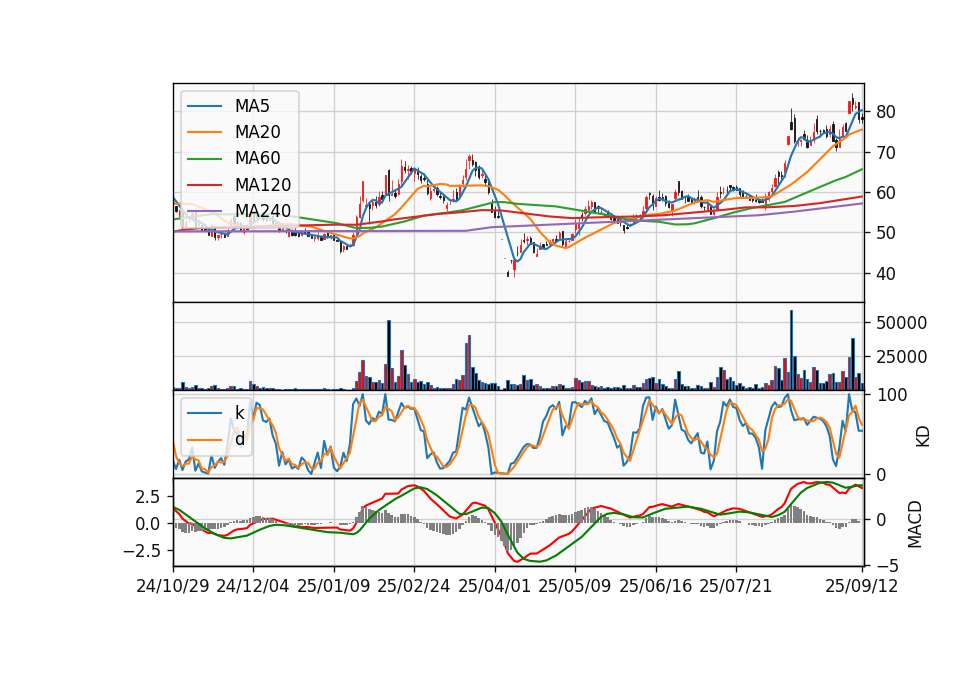Image resolution: width=960 pixels, height=690 pixels.
Task: Click the KD axis value 100
Action: pos(891,395)
